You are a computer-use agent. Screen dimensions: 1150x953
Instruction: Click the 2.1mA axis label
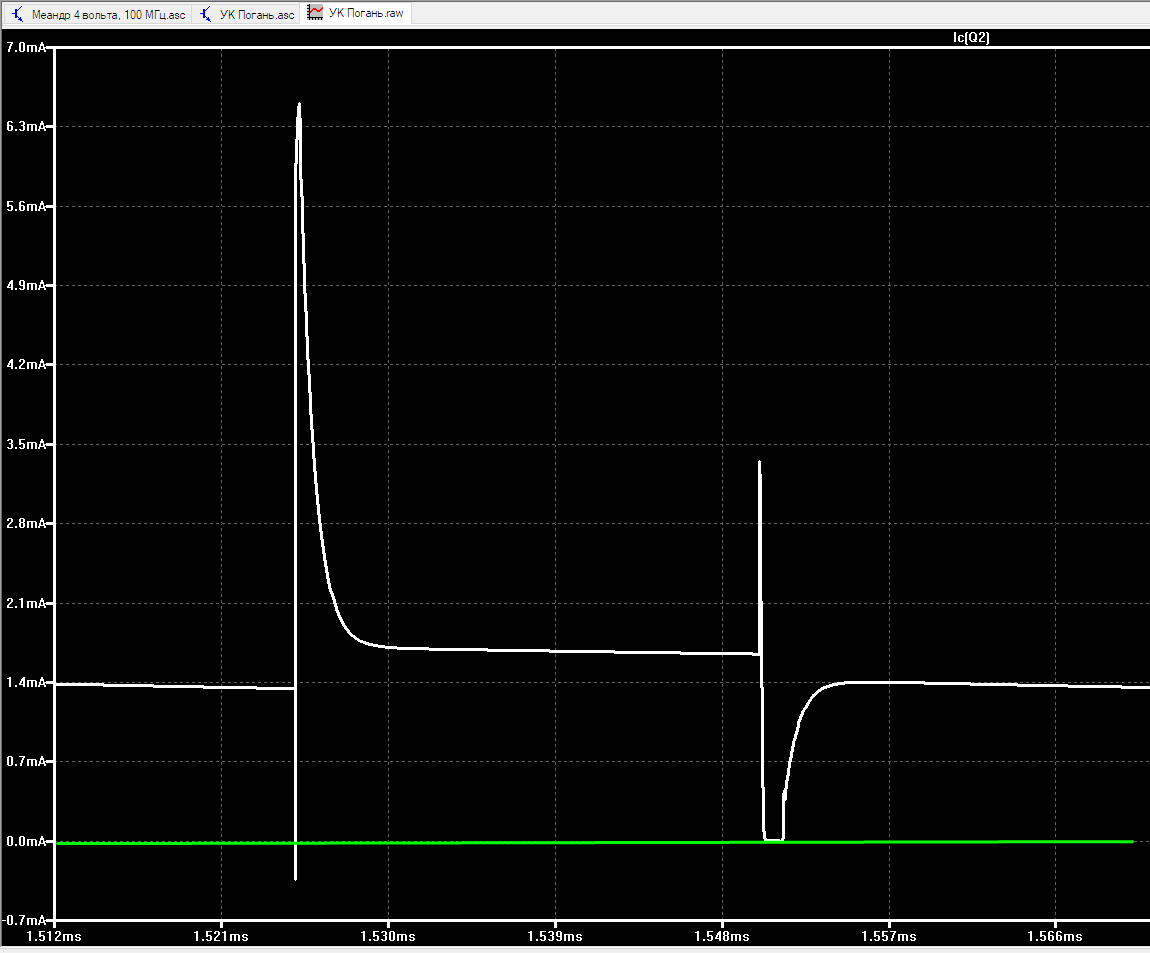[26, 604]
